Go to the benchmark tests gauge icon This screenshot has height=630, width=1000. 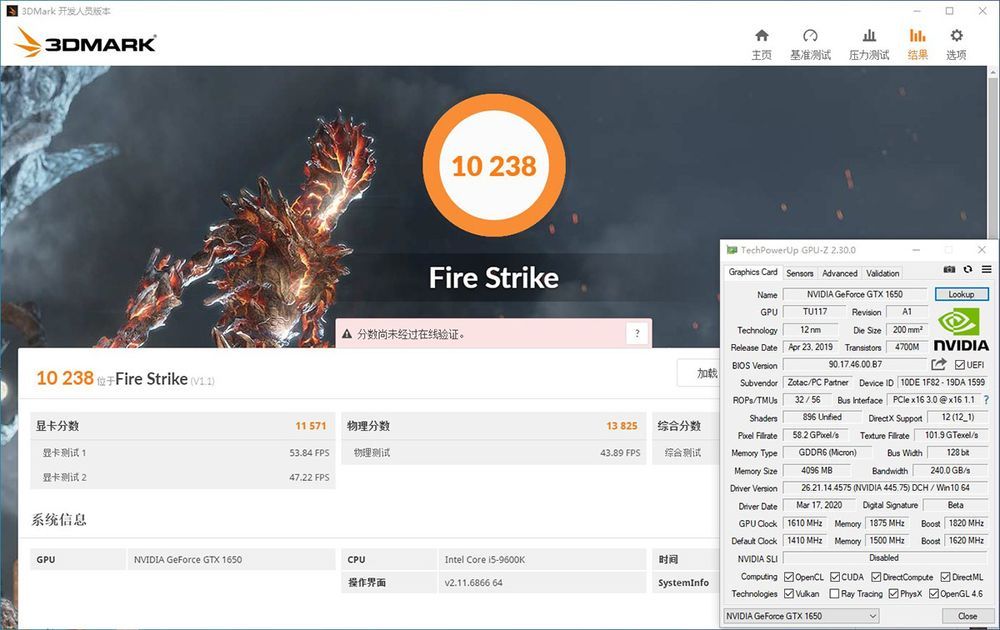click(x=810, y=36)
